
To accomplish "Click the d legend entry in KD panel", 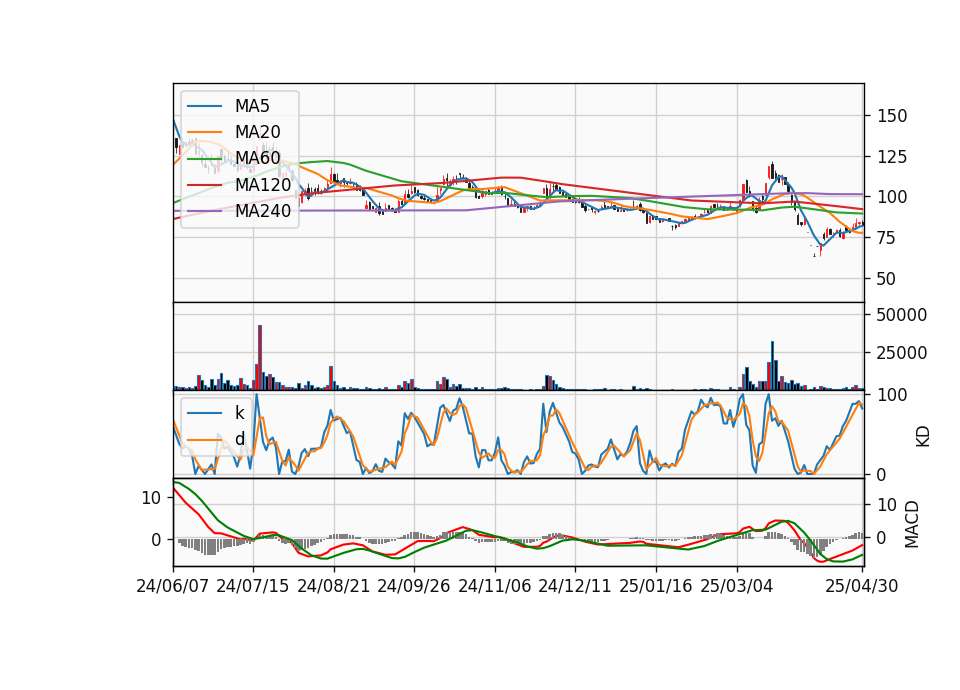I will (239, 439).
